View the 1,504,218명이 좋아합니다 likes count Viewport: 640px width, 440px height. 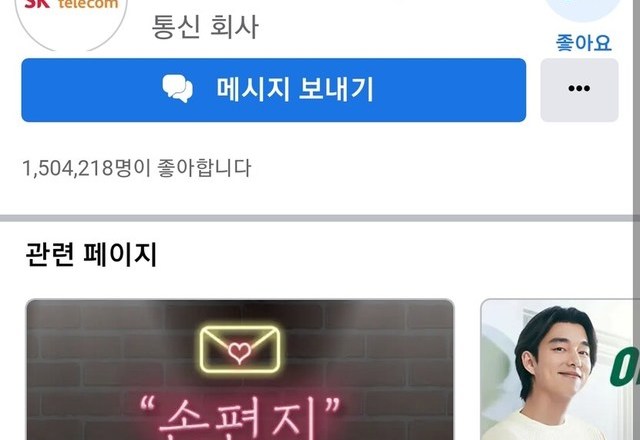[137, 168]
